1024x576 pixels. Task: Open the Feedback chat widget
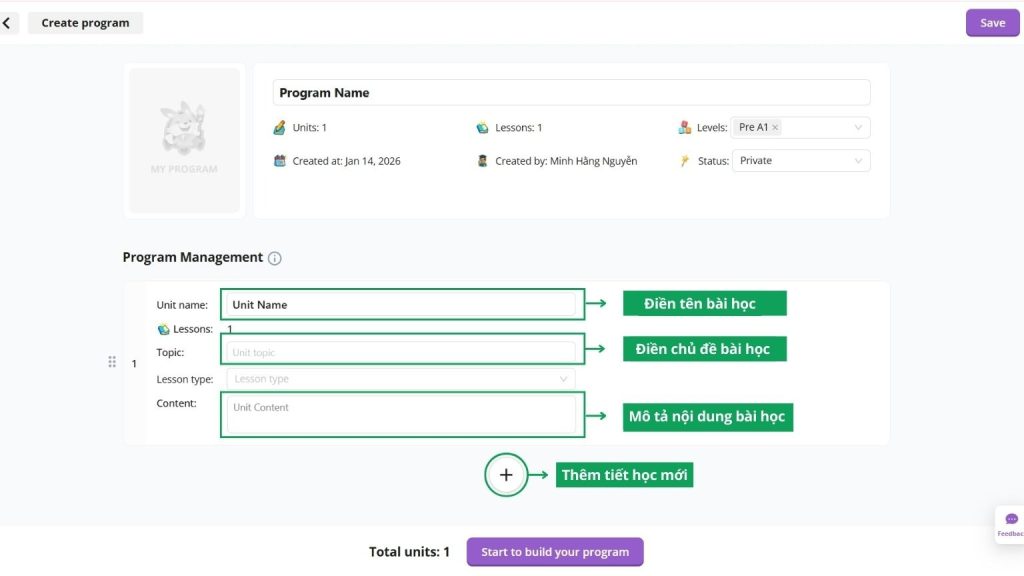[1010, 524]
